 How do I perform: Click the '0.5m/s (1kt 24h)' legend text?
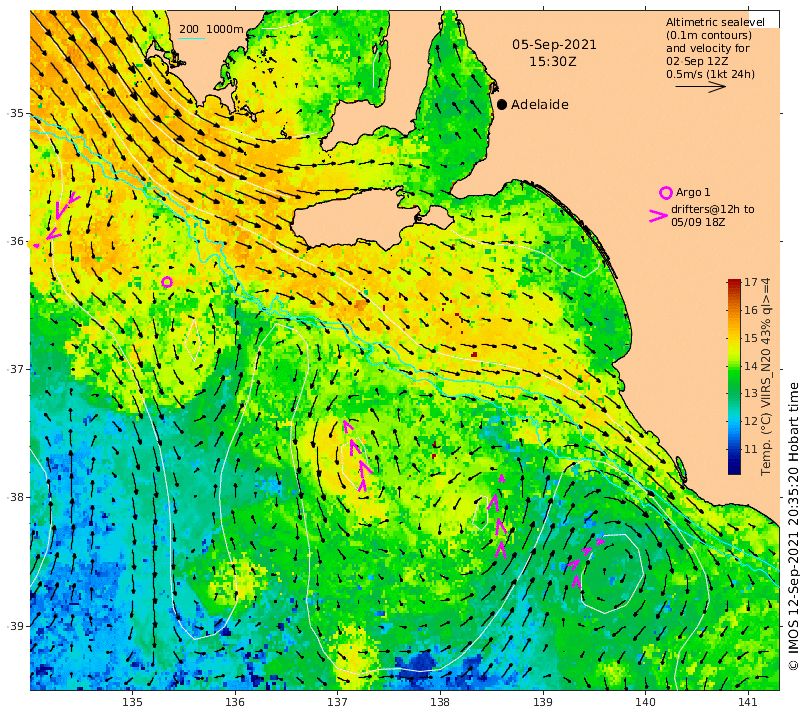710,75
